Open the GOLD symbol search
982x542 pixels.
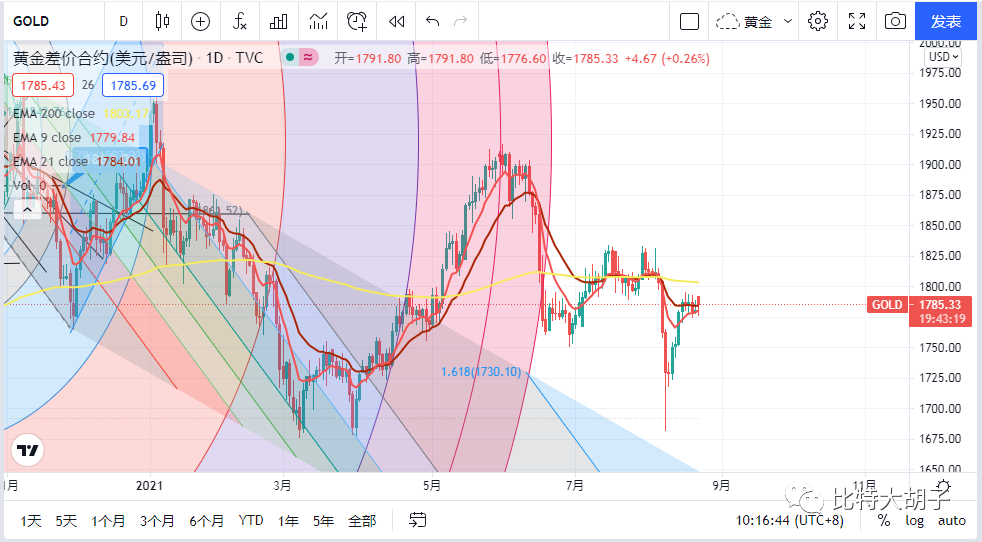pyautogui.click(x=31, y=21)
